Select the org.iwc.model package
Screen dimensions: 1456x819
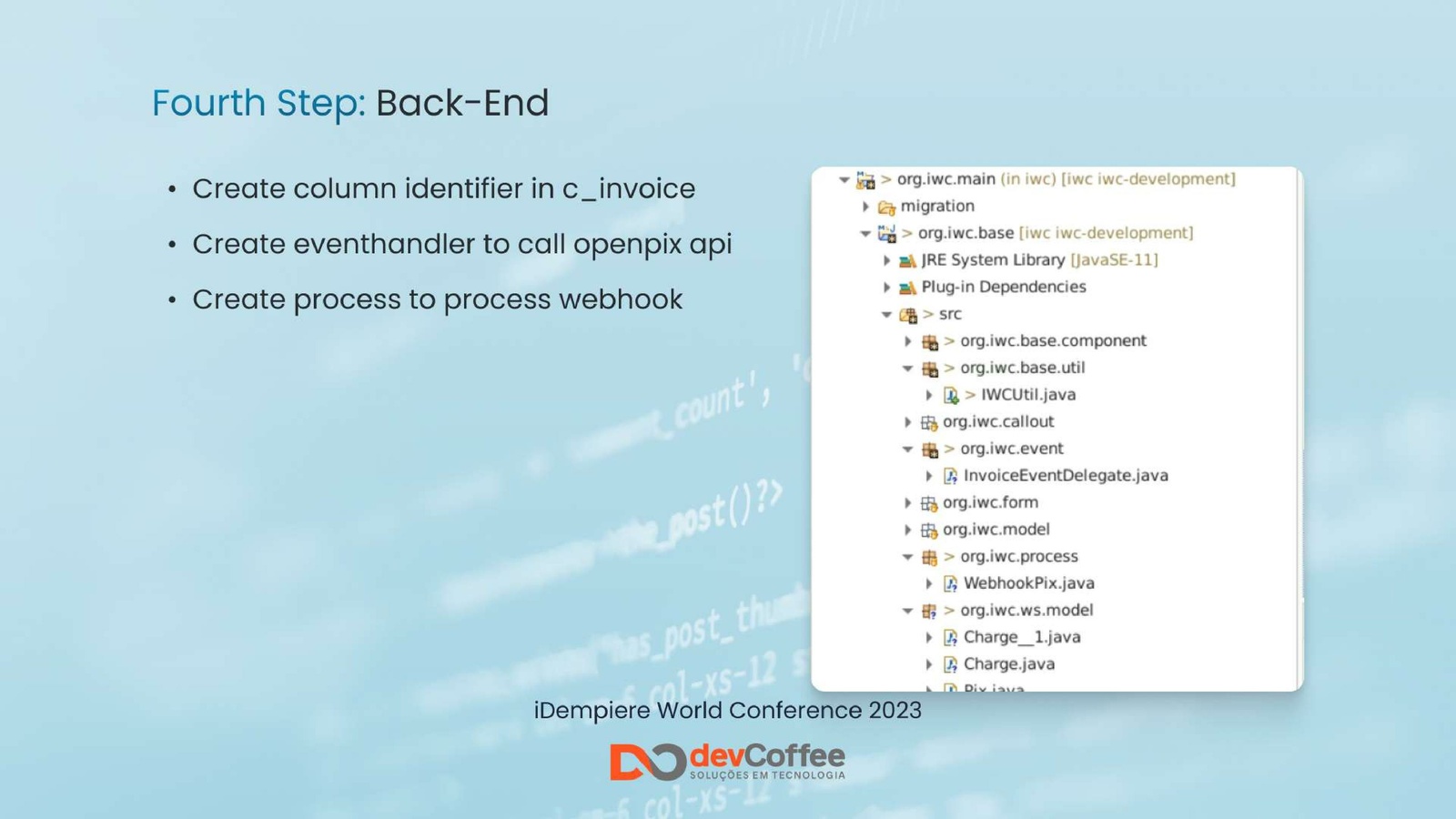pos(996,530)
